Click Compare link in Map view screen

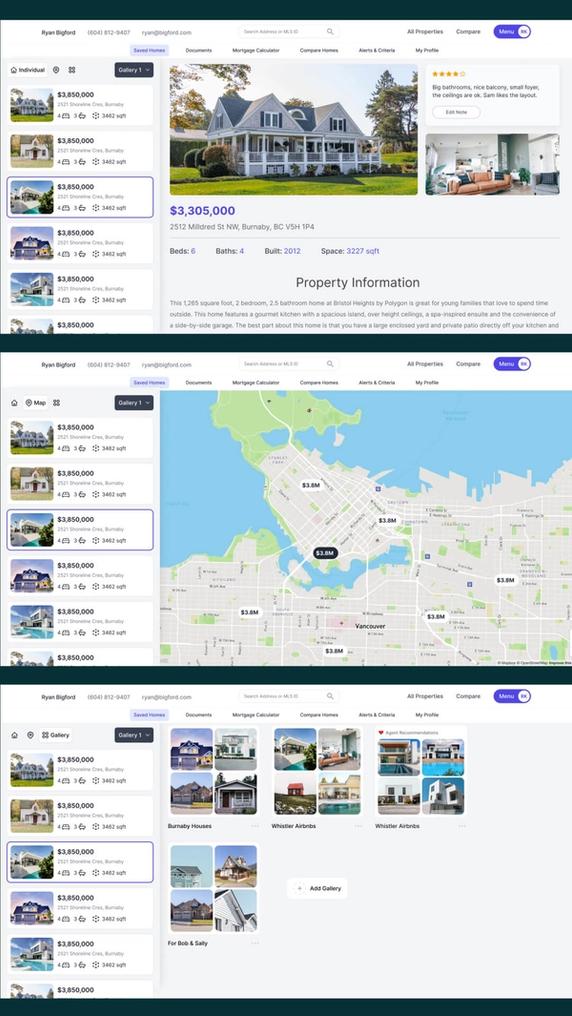pyautogui.click(x=468, y=364)
